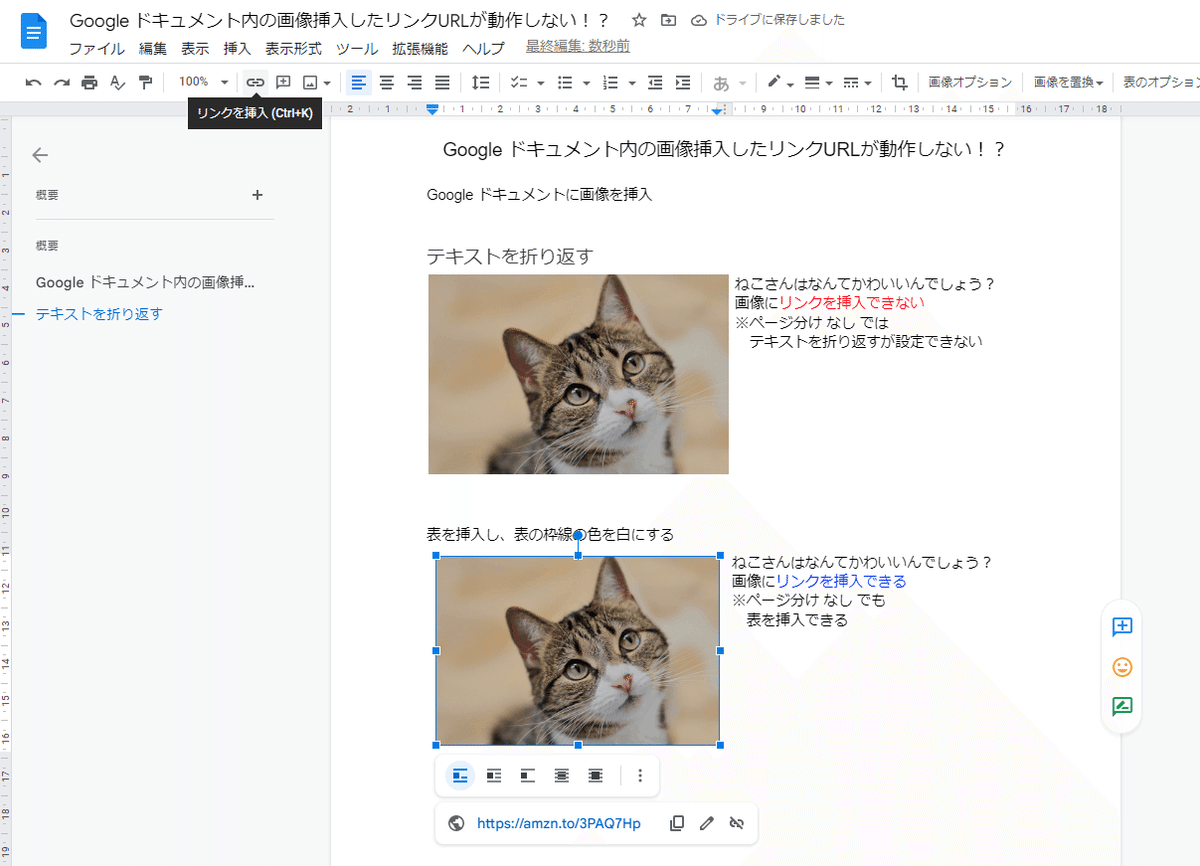Click the print icon

[88, 83]
